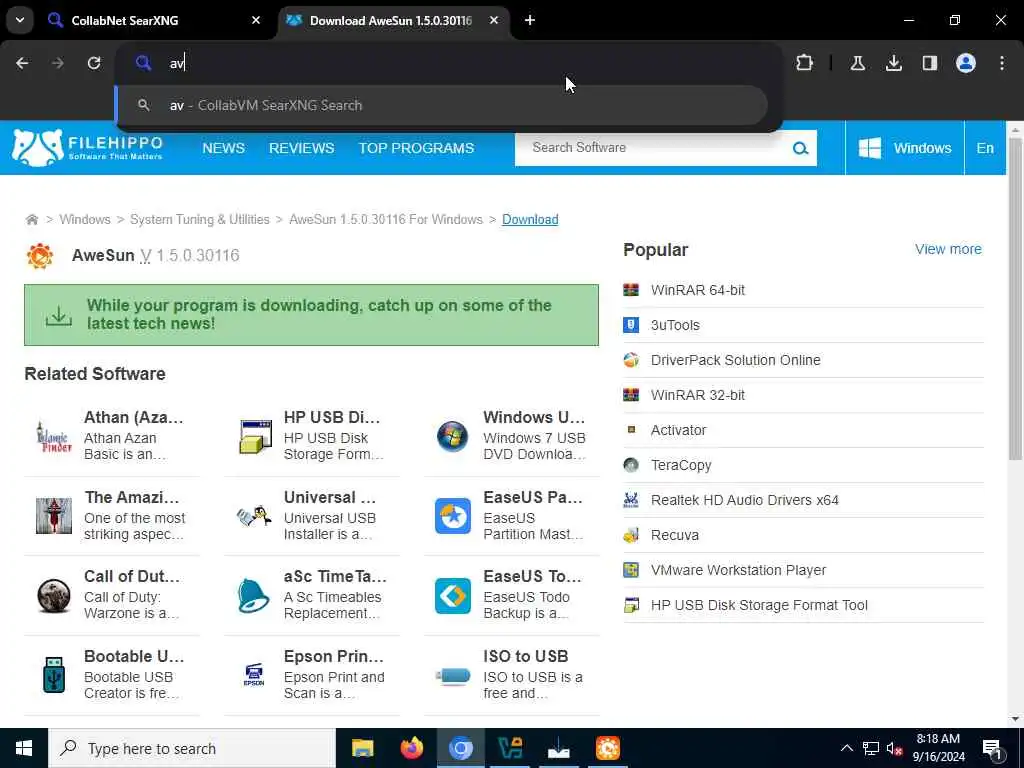Click the Bootable USB Creator icon

(x=54, y=675)
